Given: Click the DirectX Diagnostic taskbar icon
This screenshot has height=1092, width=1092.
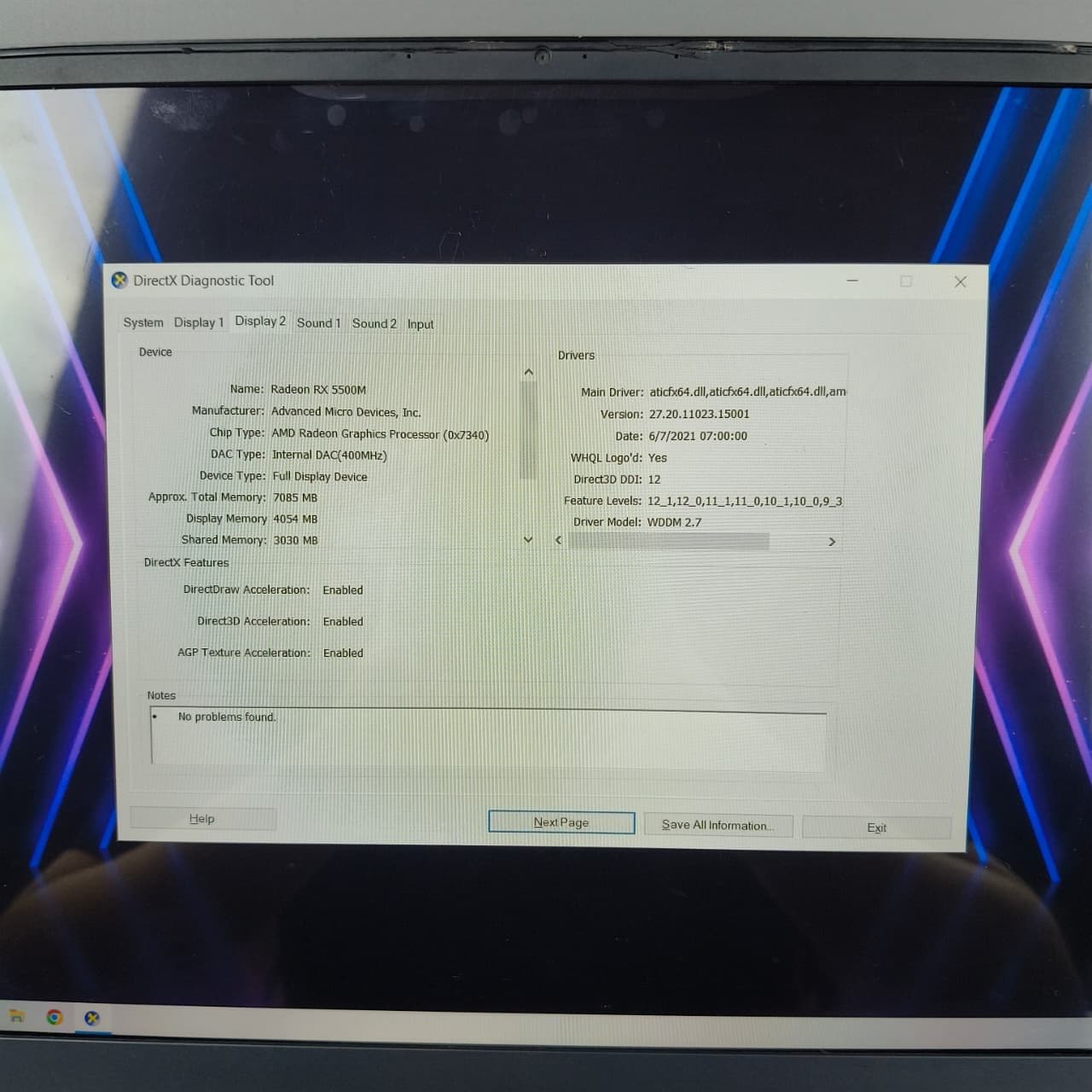Looking at the screenshot, I should coord(92,1018).
